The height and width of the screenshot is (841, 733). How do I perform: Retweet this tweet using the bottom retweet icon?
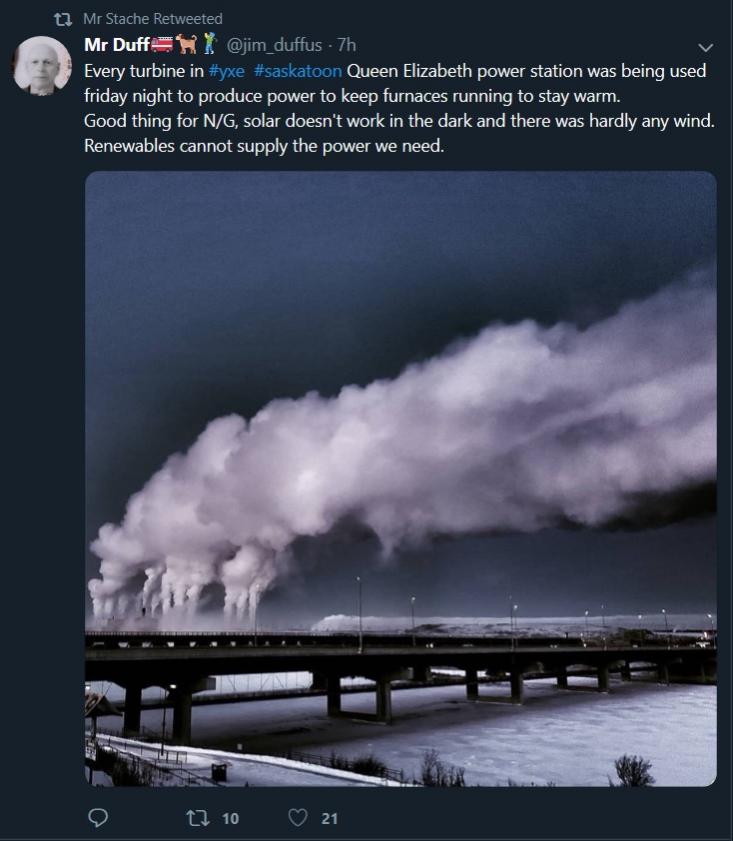[196, 817]
